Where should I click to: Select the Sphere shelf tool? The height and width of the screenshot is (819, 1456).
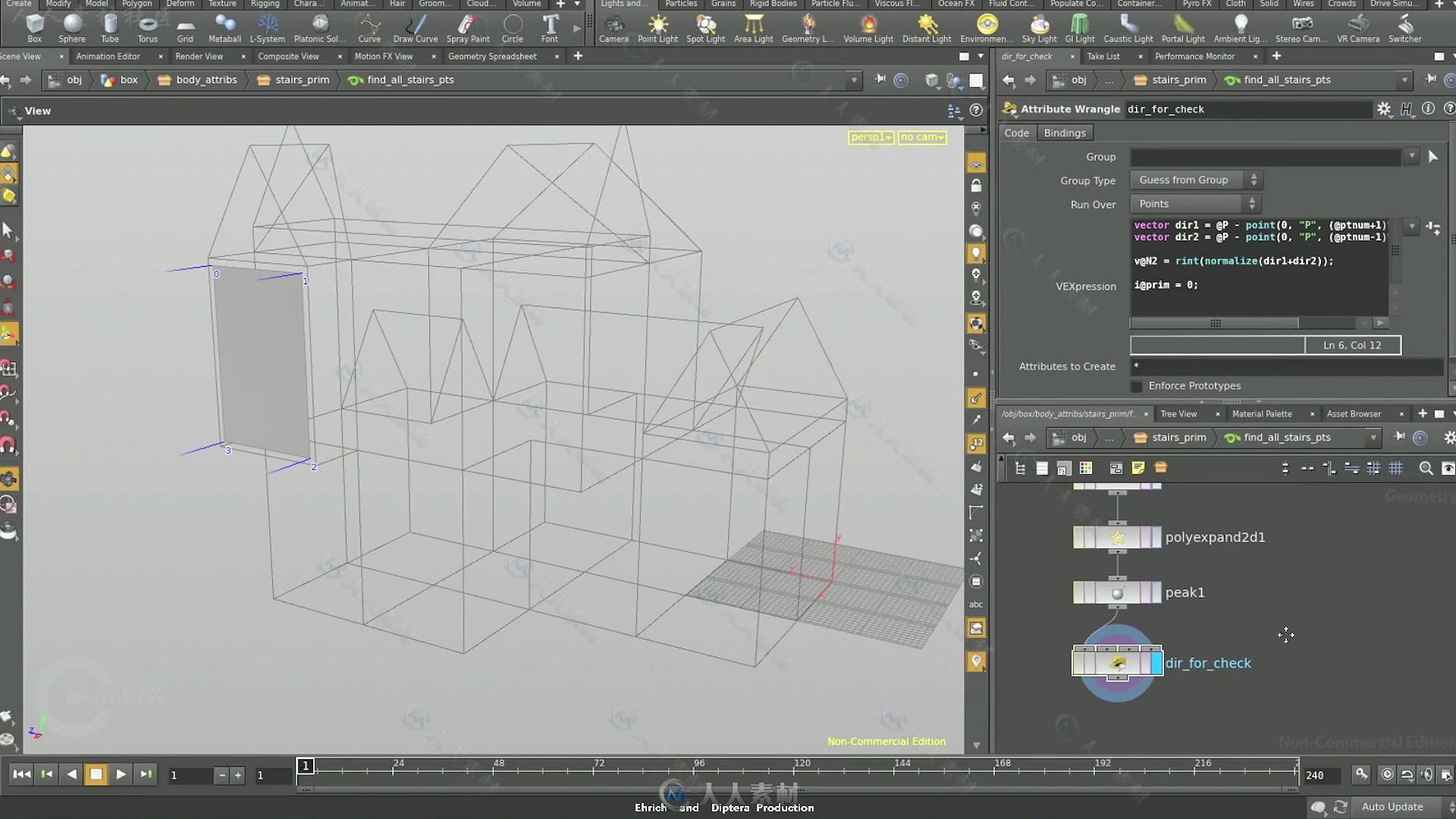pos(72,28)
